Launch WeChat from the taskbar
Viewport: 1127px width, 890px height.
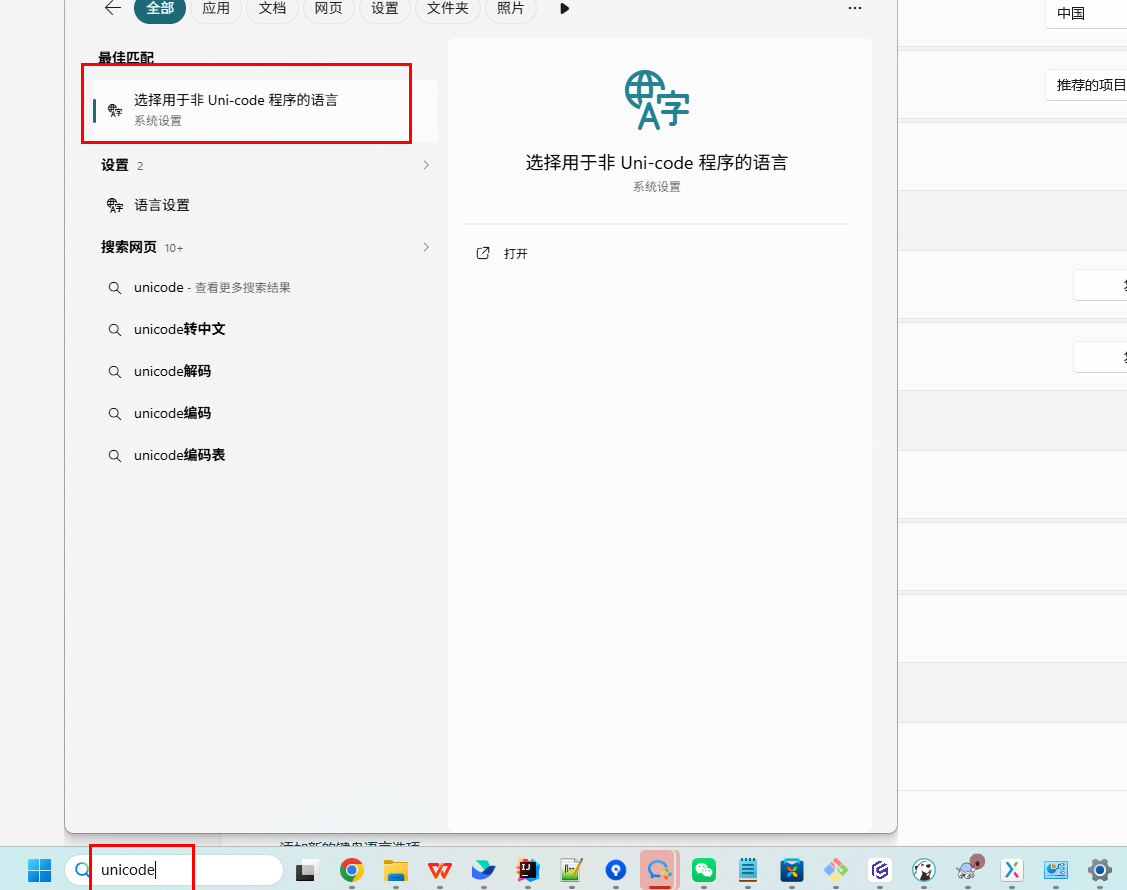(x=704, y=870)
